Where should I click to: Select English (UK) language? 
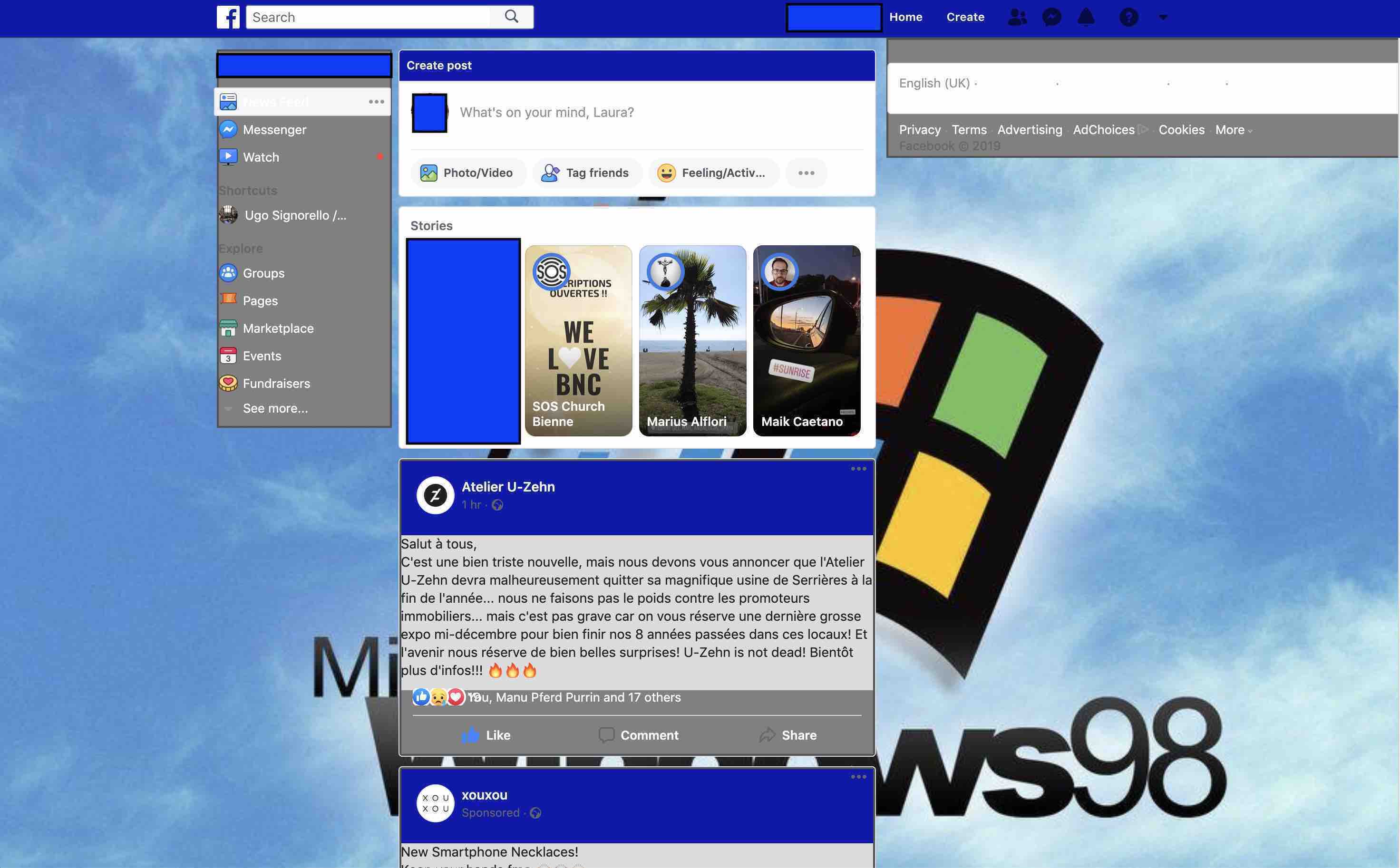(934, 83)
